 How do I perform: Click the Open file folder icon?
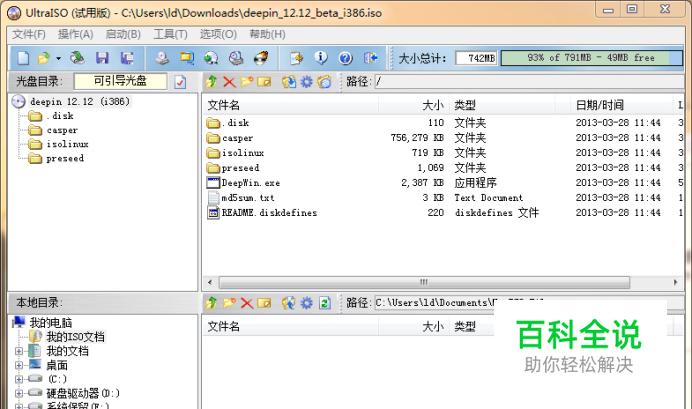click(x=44, y=58)
